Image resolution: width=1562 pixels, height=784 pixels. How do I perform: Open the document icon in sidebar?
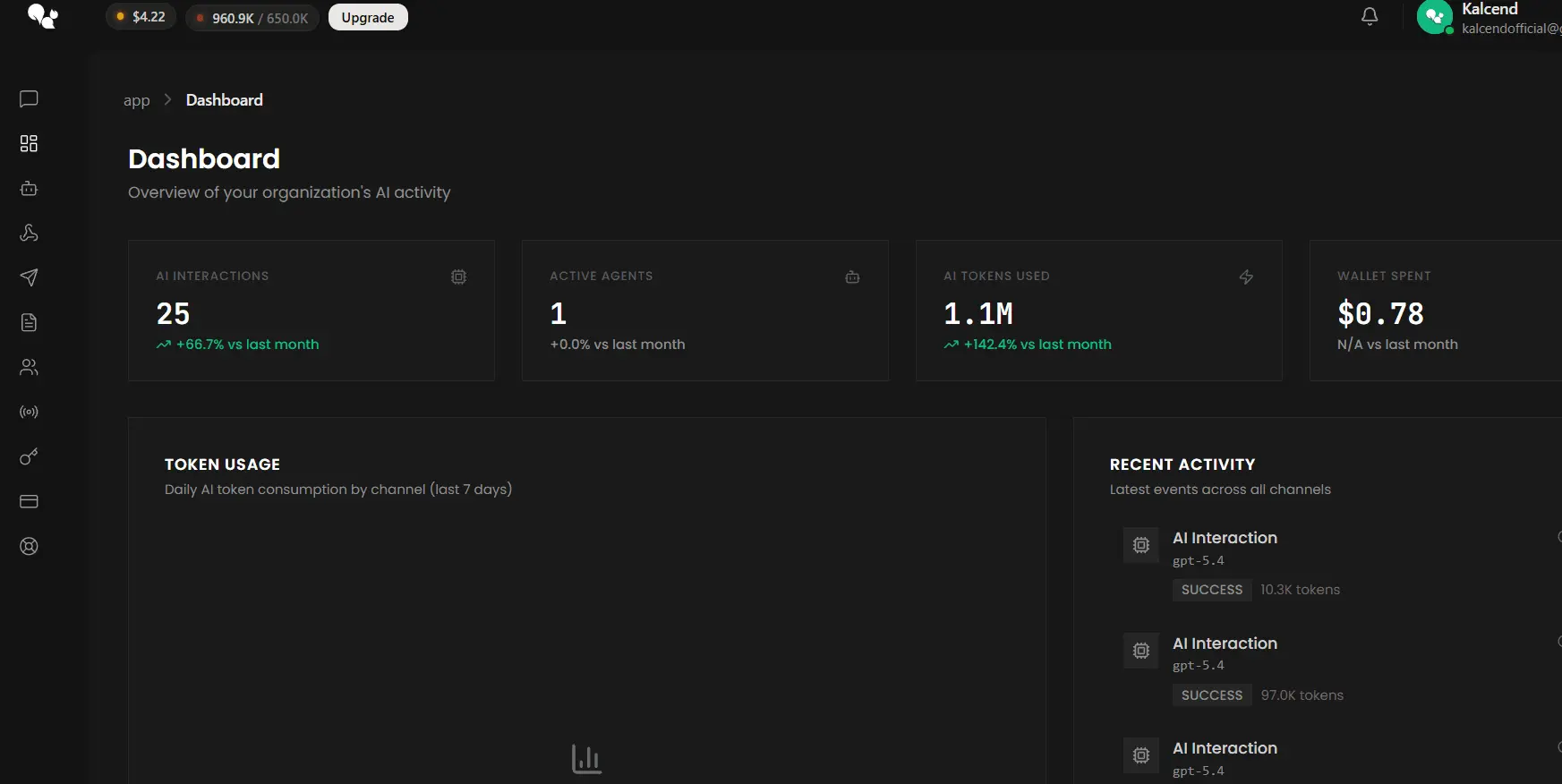coord(29,322)
